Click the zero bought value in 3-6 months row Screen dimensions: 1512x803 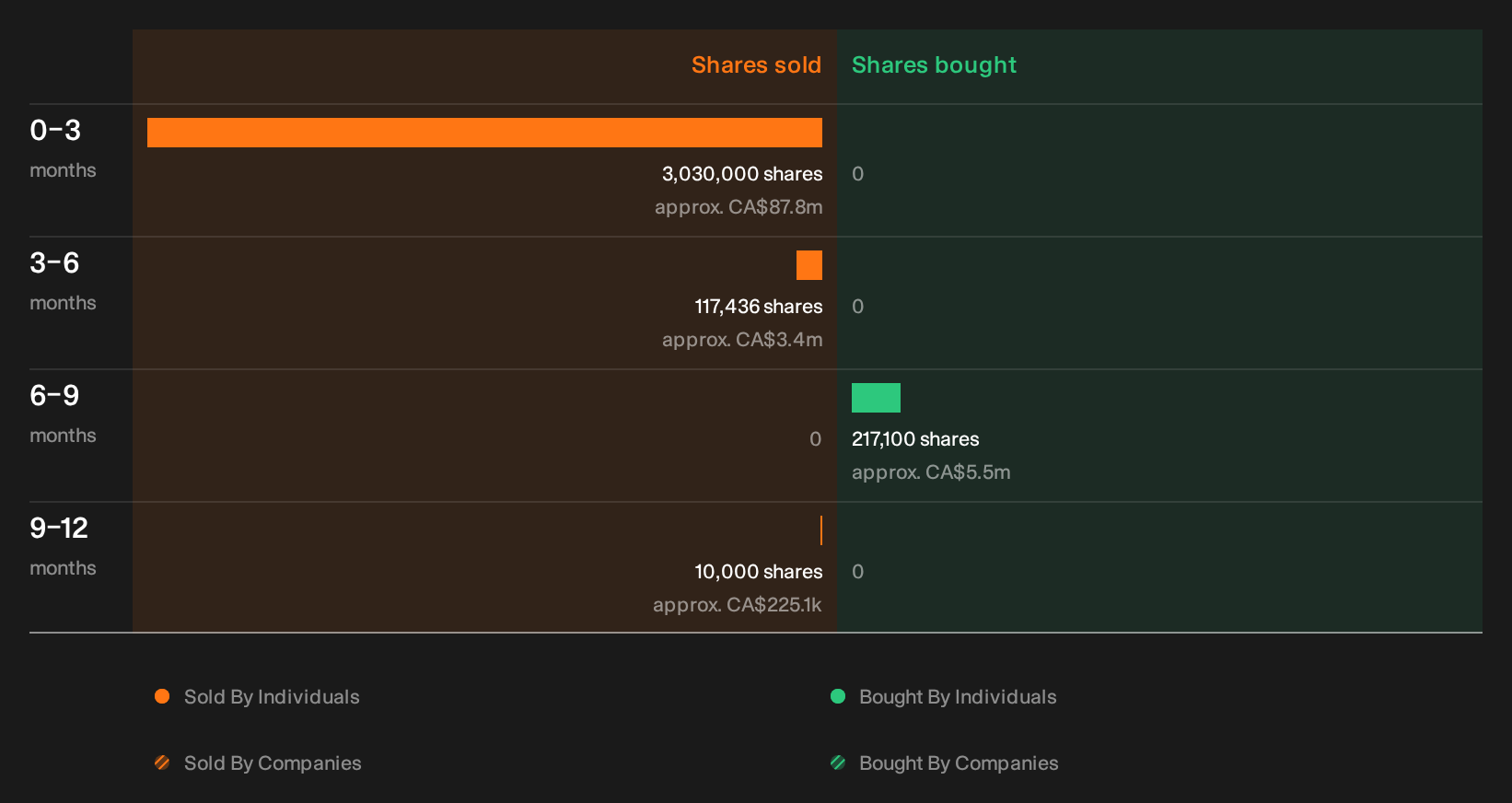(857, 307)
